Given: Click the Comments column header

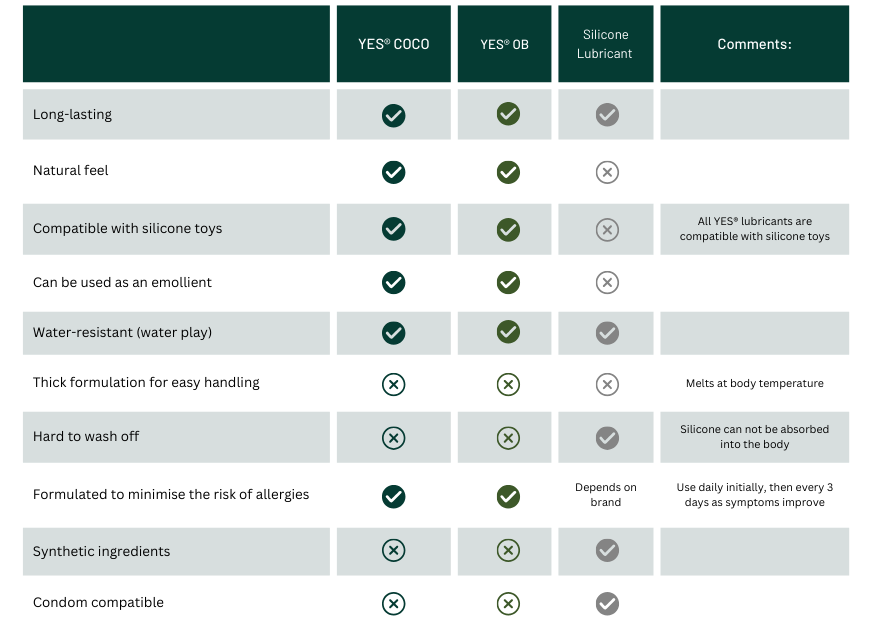Looking at the screenshot, I should click(754, 44).
